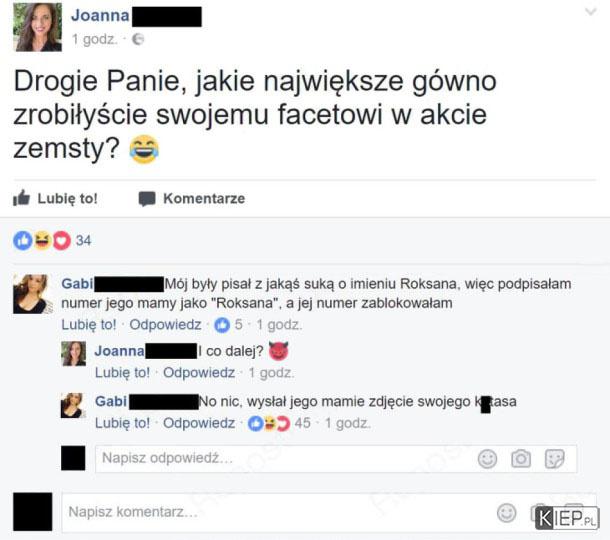Click the public globe privacy icon
610x540 pixels.
click(x=138, y=39)
